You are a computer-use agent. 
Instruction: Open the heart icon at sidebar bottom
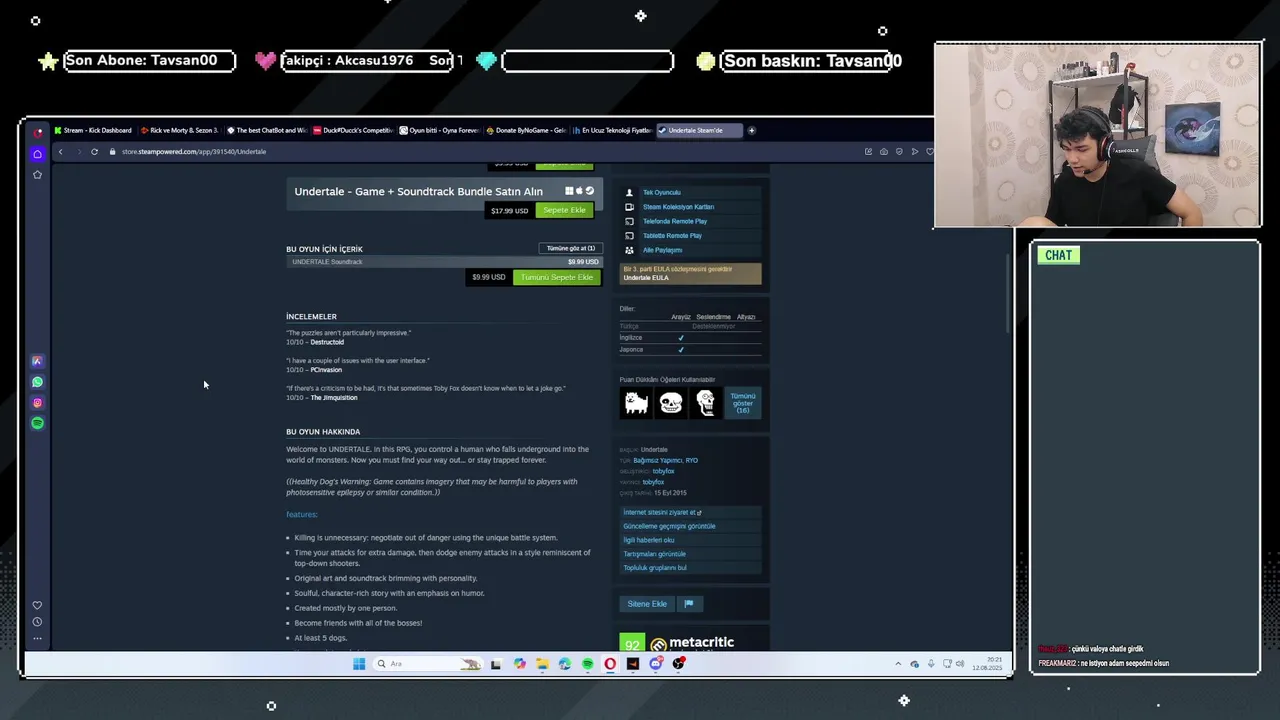click(x=37, y=605)
